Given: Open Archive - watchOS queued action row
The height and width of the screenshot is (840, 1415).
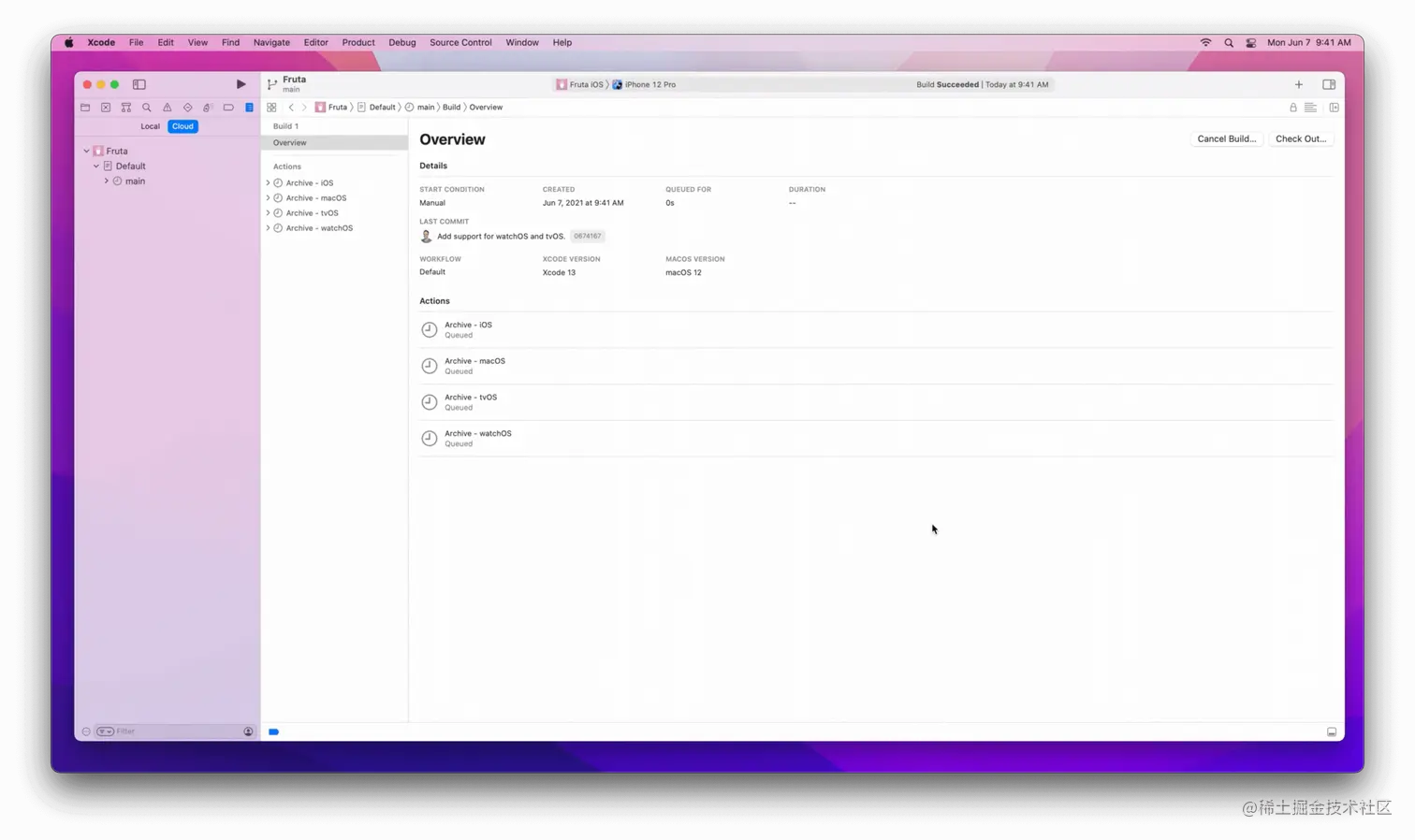Looking at the screenshot, I should pos(875,439).
